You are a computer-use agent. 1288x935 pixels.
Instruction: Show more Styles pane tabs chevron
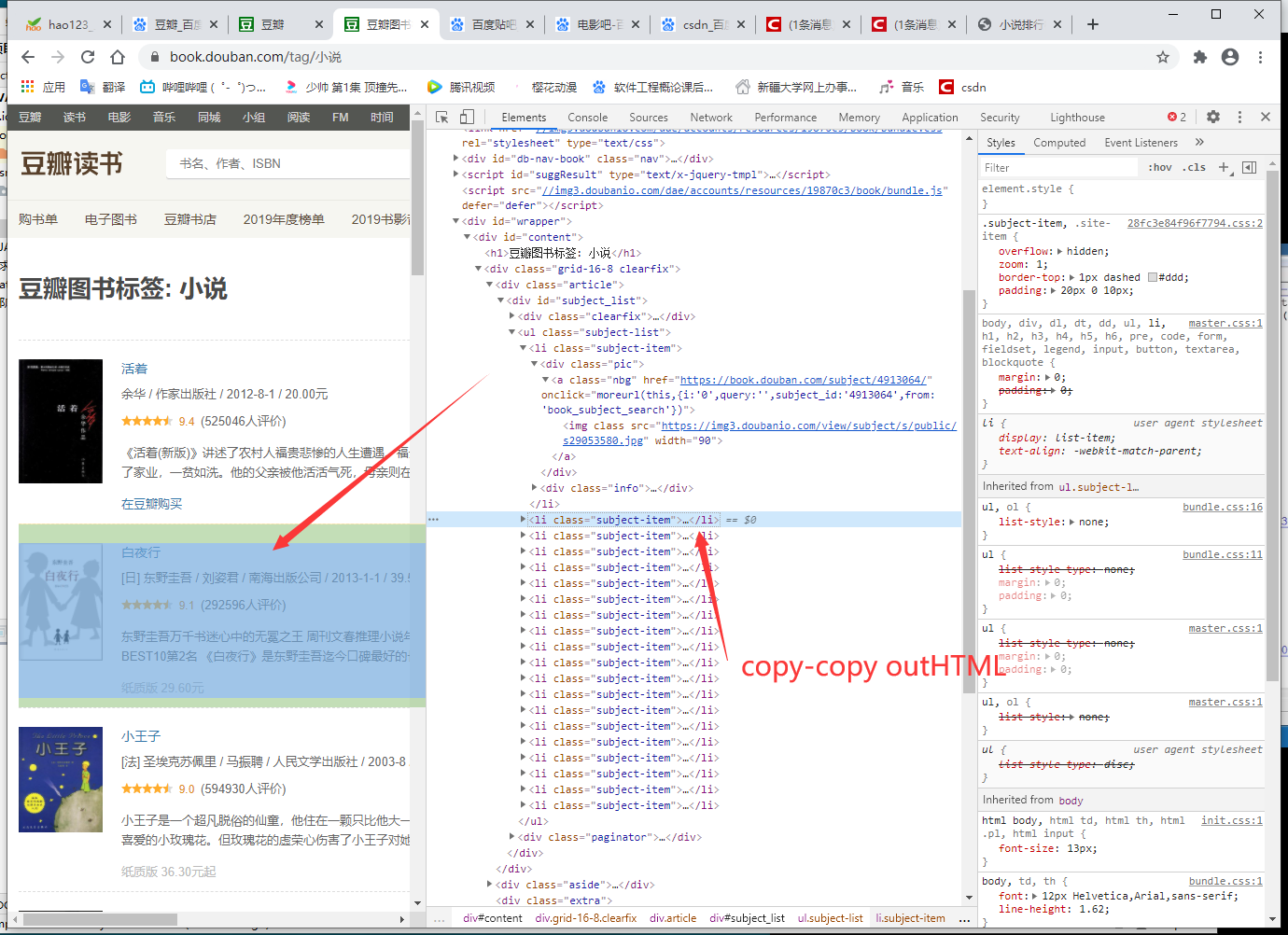[x=1199, y=143]
